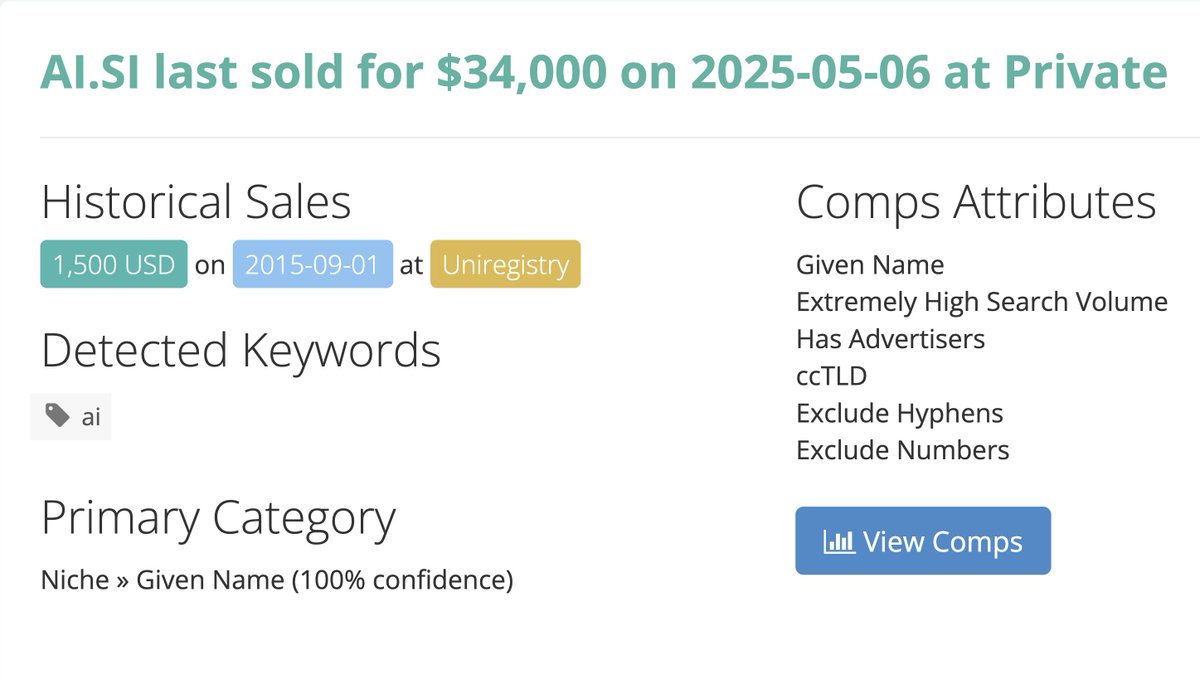1200x684 pixels.
Task: Click the Comps Attributes heading
Action: [976, 203]
